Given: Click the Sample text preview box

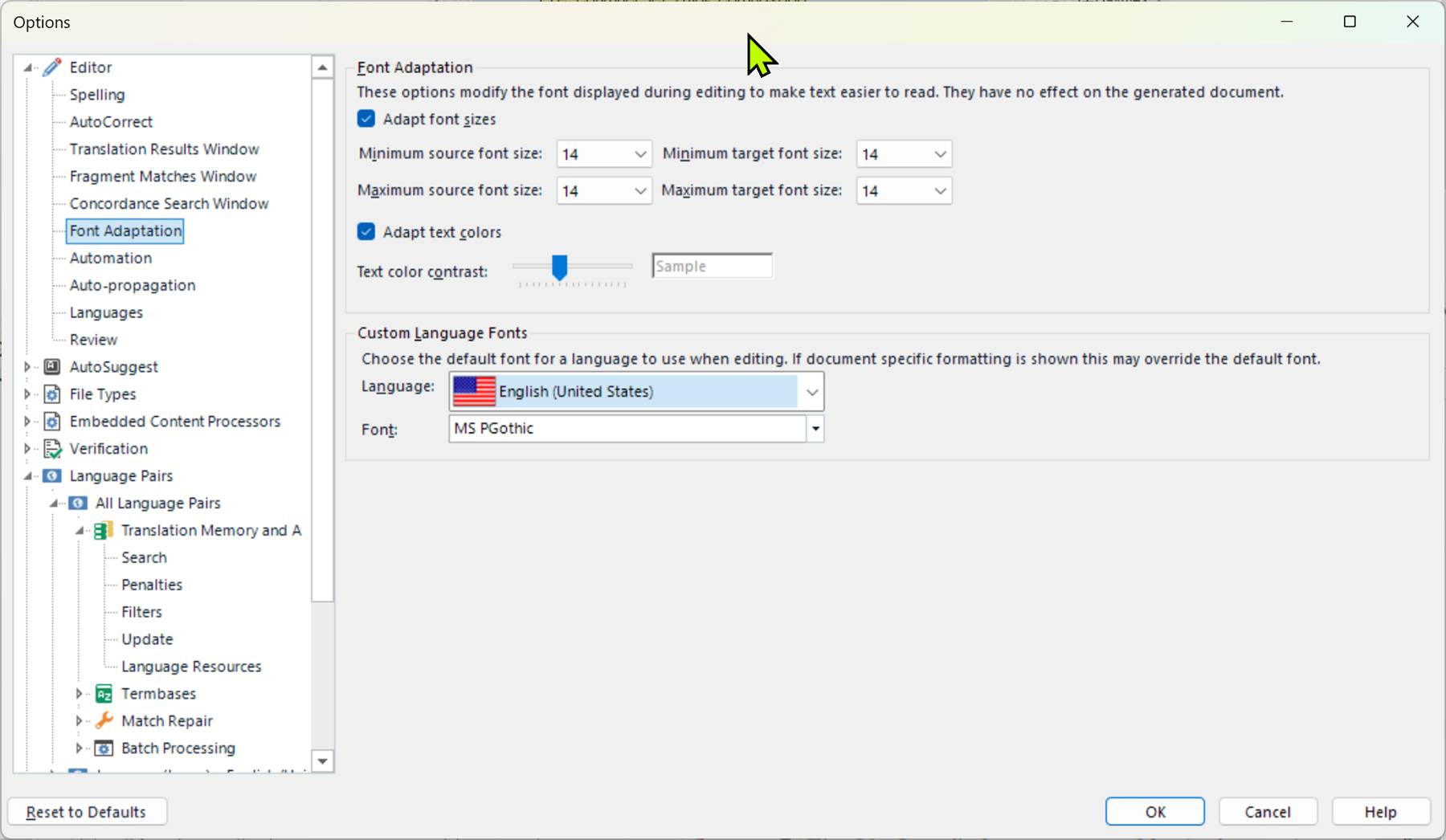Looking at the screenshot, I should (713, 267).
